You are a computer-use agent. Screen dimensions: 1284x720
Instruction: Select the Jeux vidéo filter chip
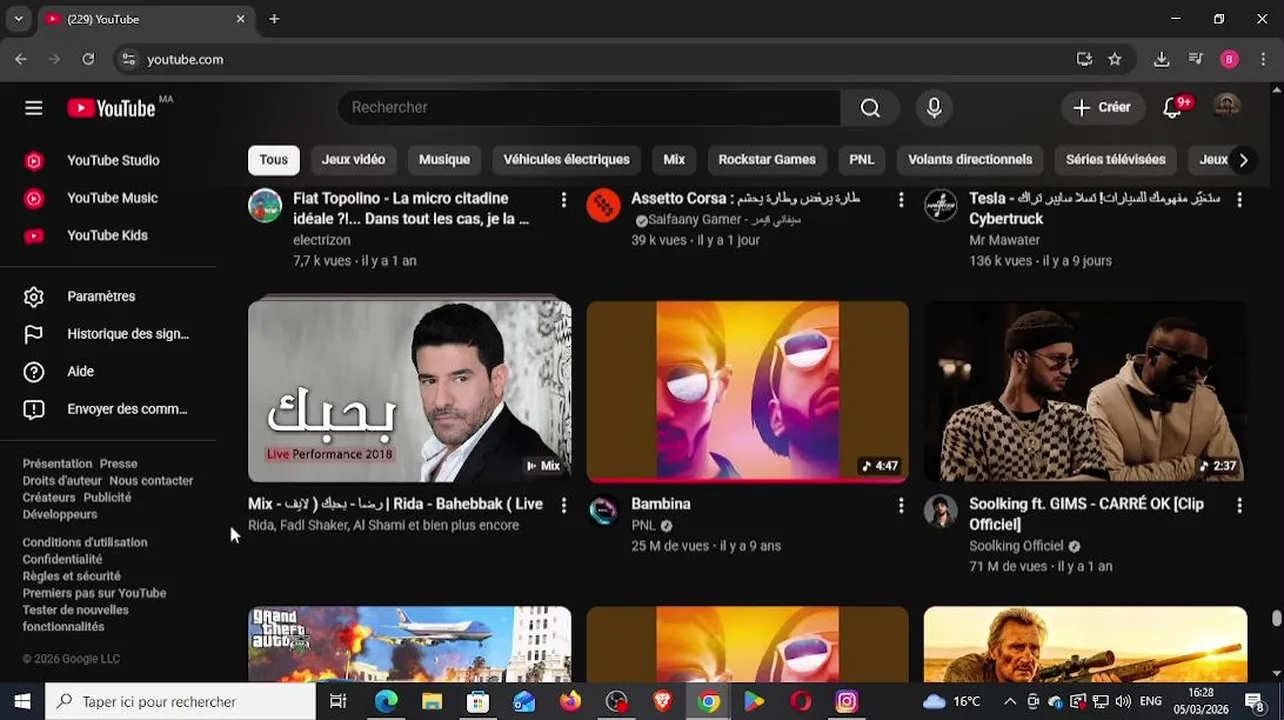[x=353, y=160]
